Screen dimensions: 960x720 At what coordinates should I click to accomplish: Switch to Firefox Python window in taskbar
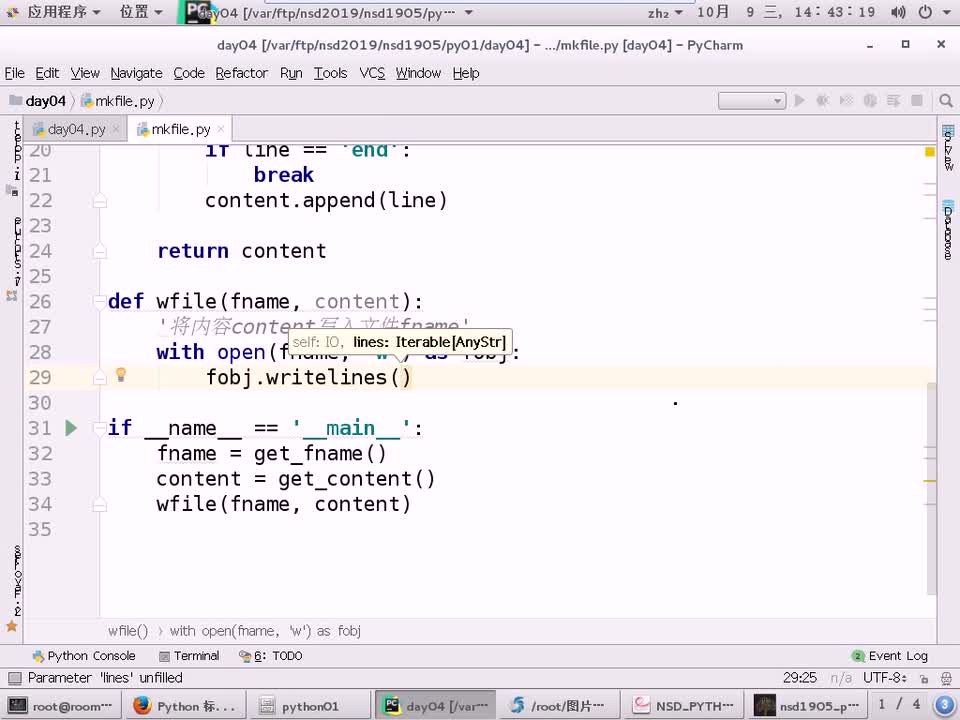[184, 706]
